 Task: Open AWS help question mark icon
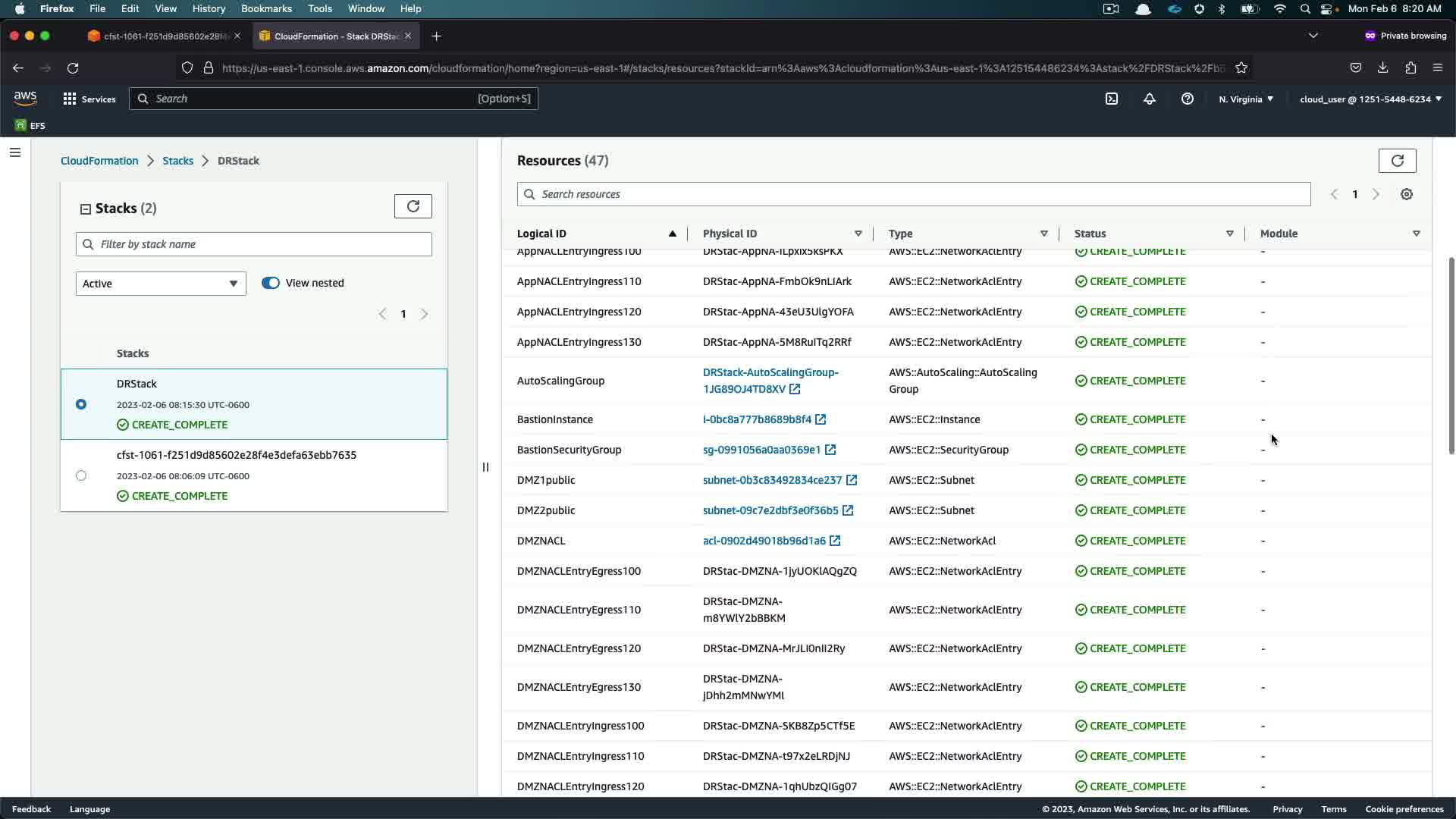coord(1188,99)
